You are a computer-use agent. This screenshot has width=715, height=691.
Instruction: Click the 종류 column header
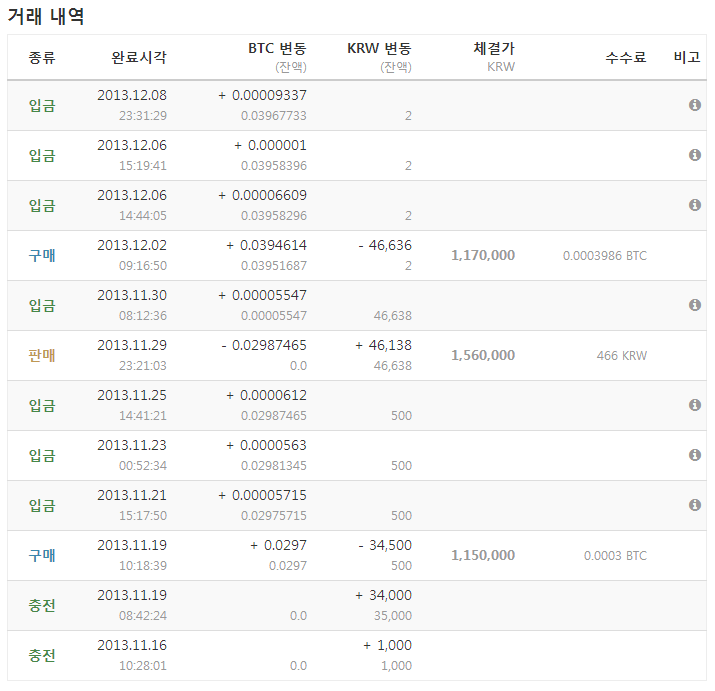click(x=42, y=58)
